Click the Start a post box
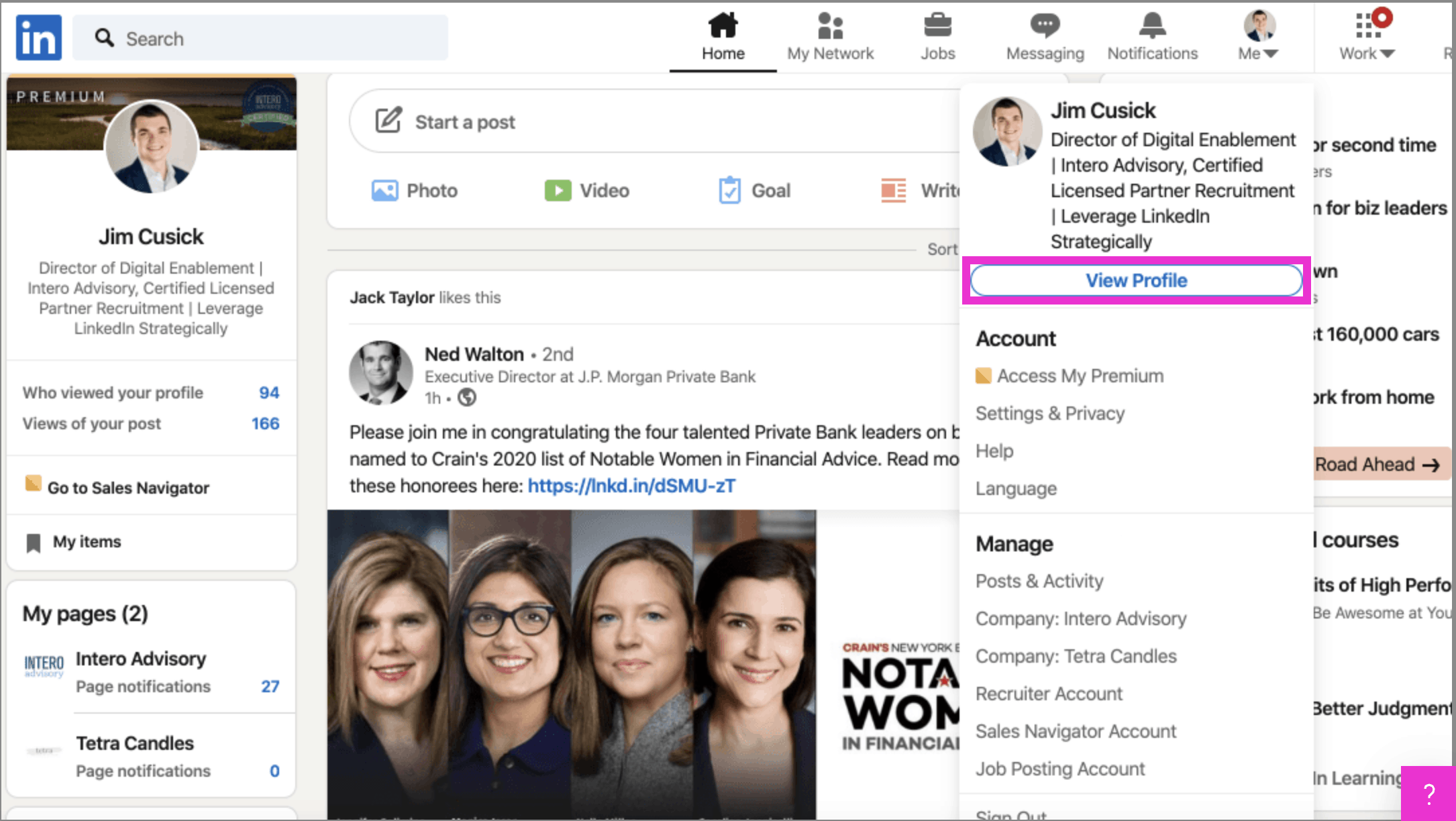The height and width of the screenshot is (821, 1456). coord(654,121)
